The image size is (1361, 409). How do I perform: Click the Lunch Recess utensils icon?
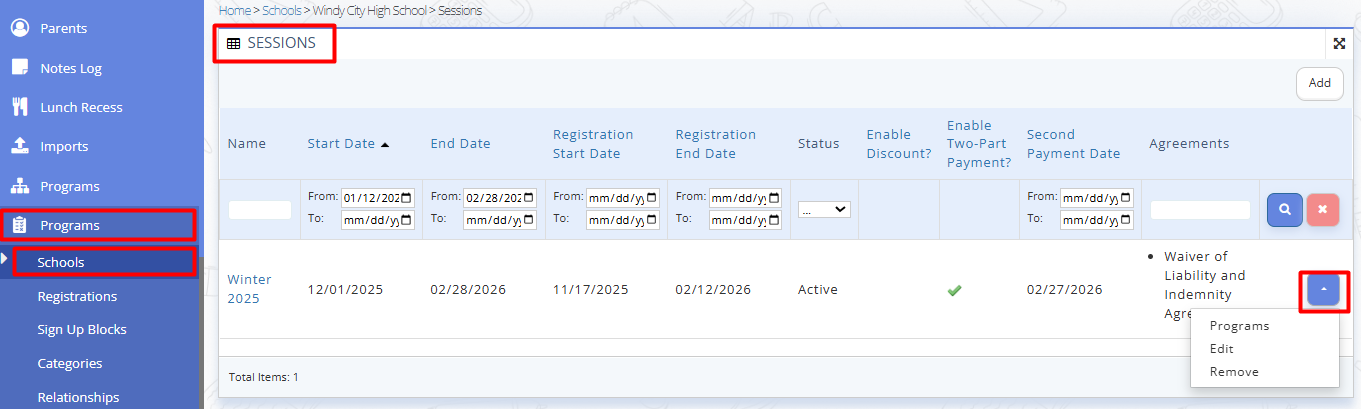19,107
